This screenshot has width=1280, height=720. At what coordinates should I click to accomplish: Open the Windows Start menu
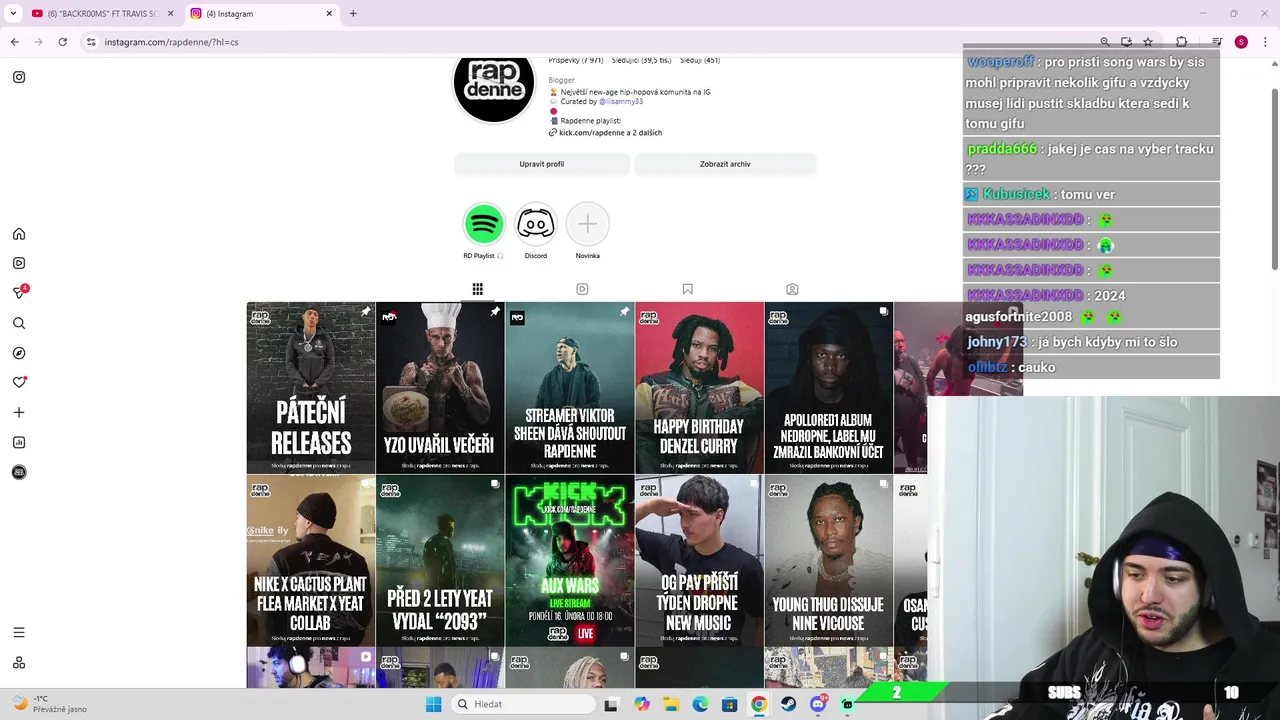point(433,704)
